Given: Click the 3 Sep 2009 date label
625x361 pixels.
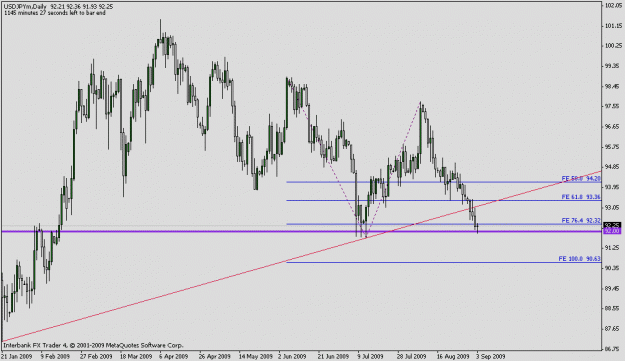Looking at the screenshot, I should point(491,356).
